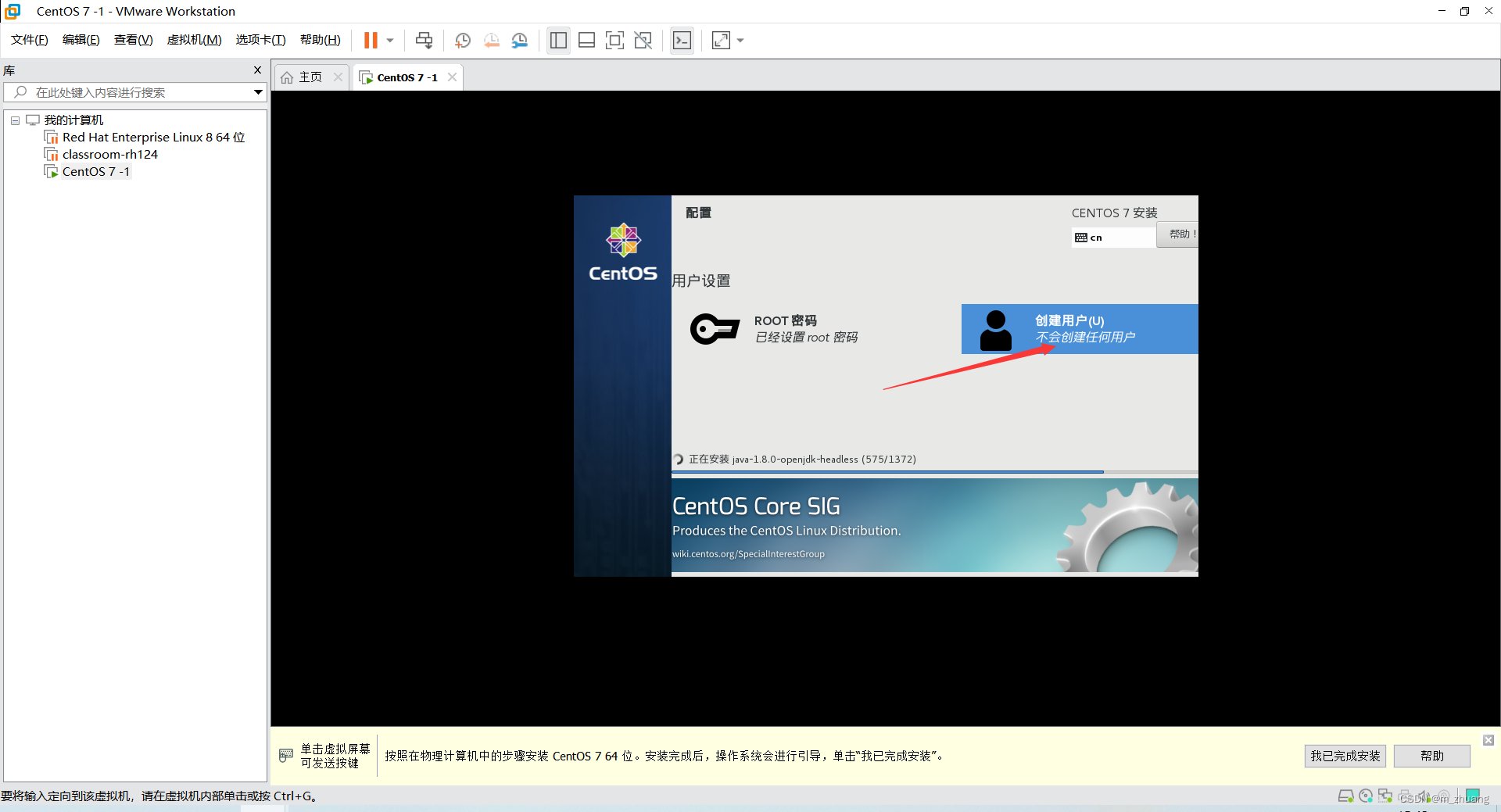Click the CentOS 7 安装 heading text
Viewport: 1501px width, 812px height.
1114,213
